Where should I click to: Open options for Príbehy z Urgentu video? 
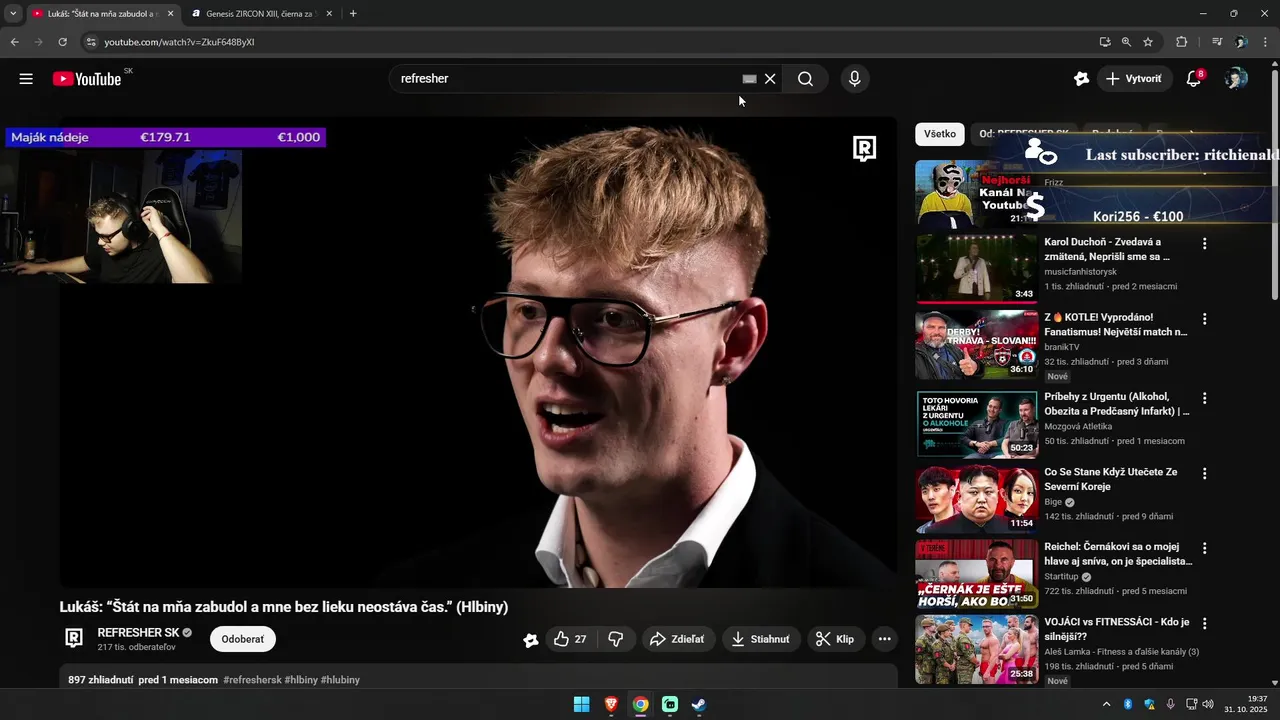pos(1205,398)
